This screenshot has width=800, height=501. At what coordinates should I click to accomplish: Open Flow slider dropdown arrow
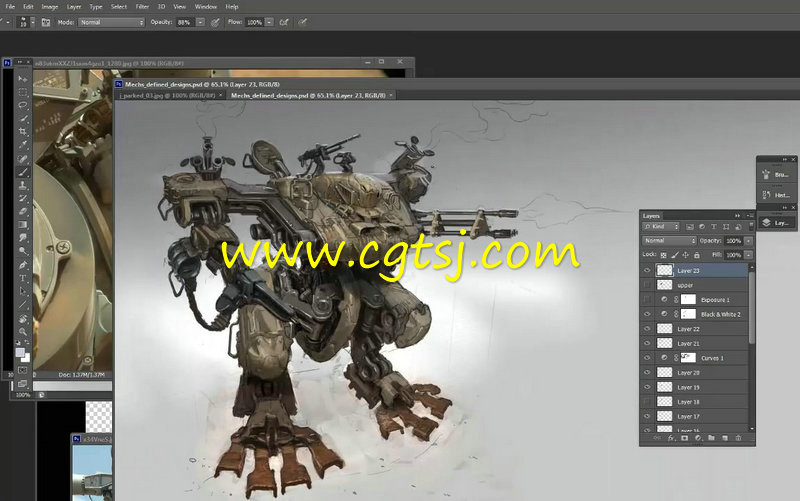pos(269,22)
